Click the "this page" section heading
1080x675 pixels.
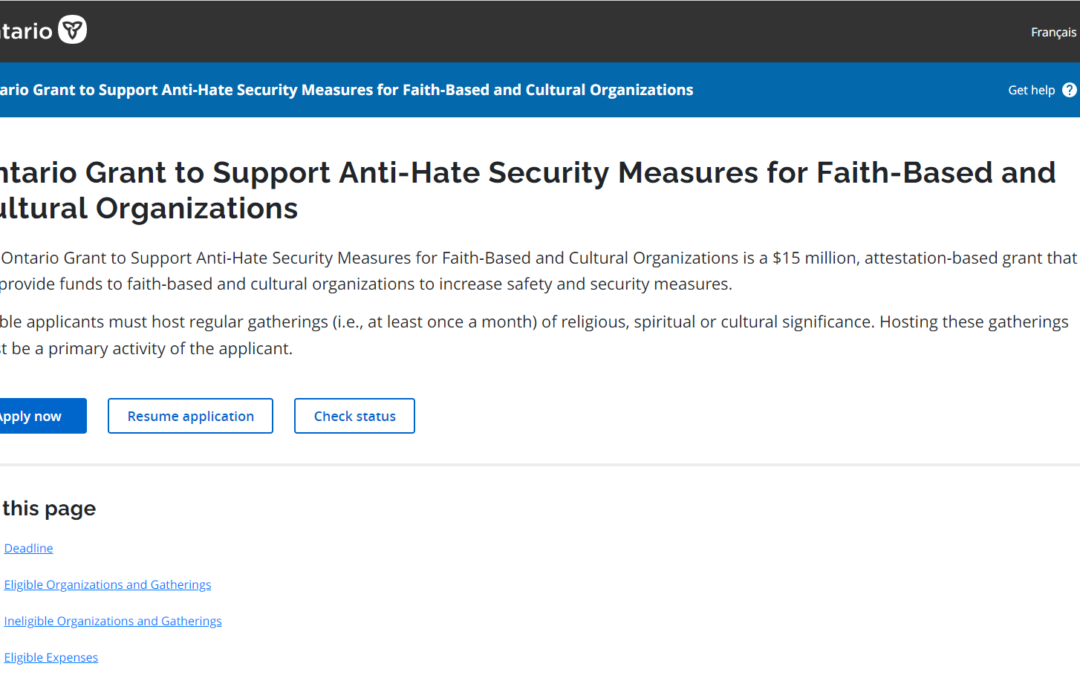pos(48,508)
